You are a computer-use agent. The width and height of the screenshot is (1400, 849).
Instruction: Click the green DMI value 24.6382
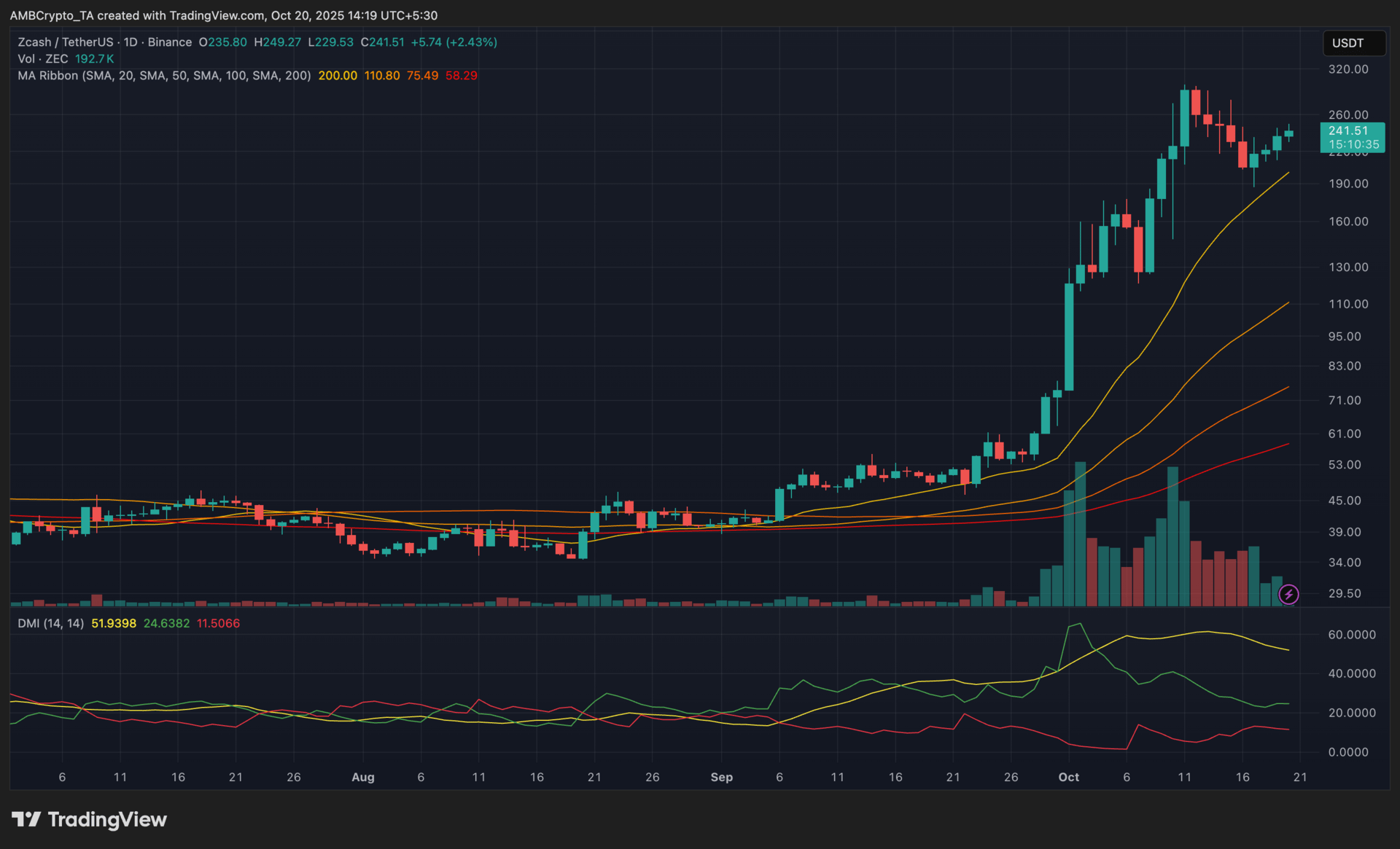coord(166,624)
